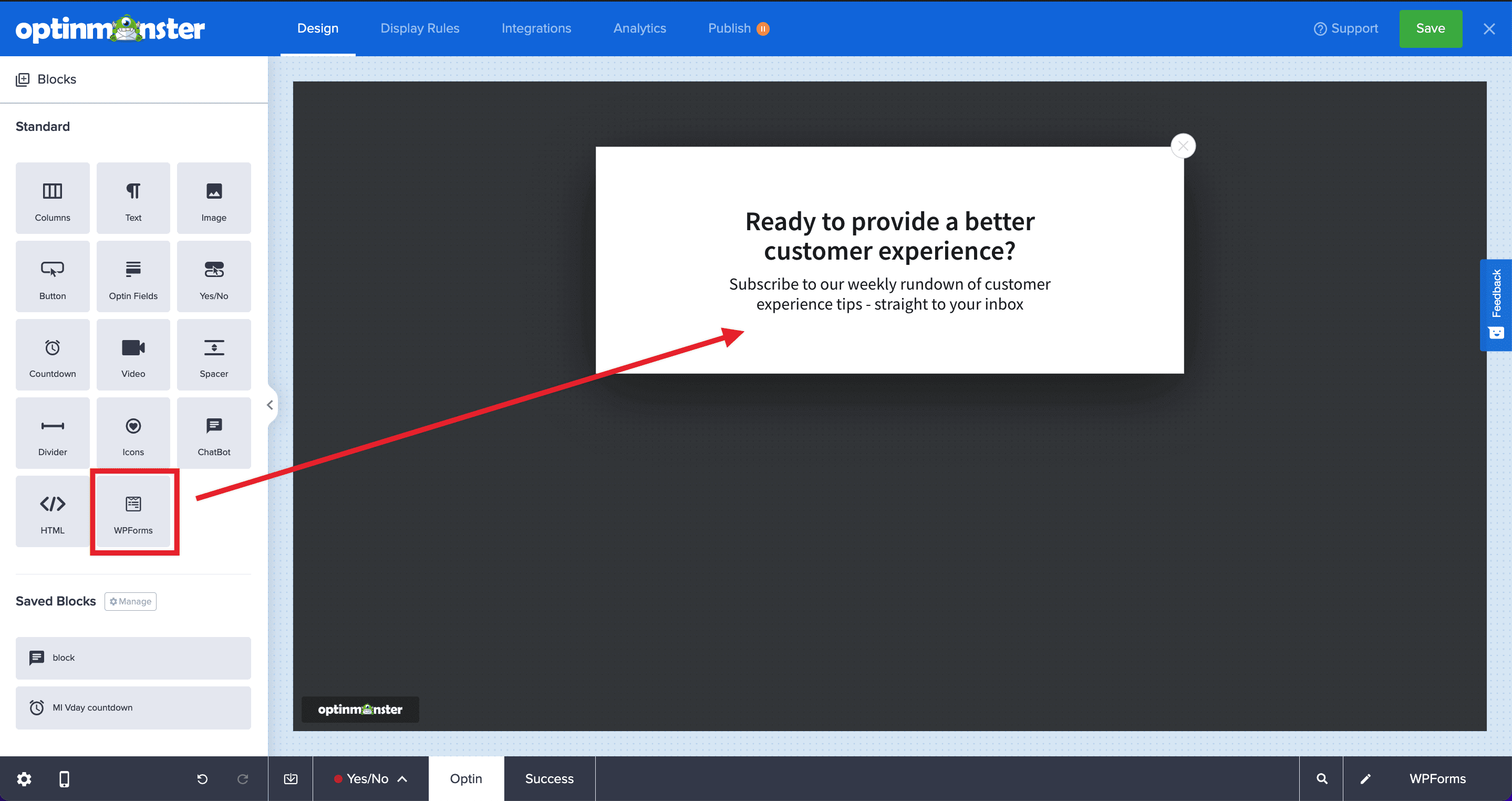Toggle the Yes/No view status
The image size is (1512, 801).
338,779
